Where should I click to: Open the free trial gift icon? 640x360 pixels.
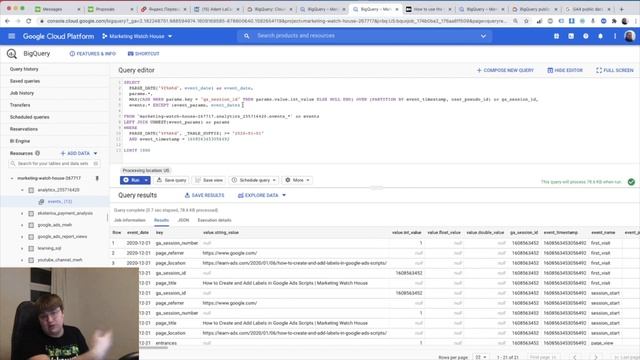(x=556, y=36)
